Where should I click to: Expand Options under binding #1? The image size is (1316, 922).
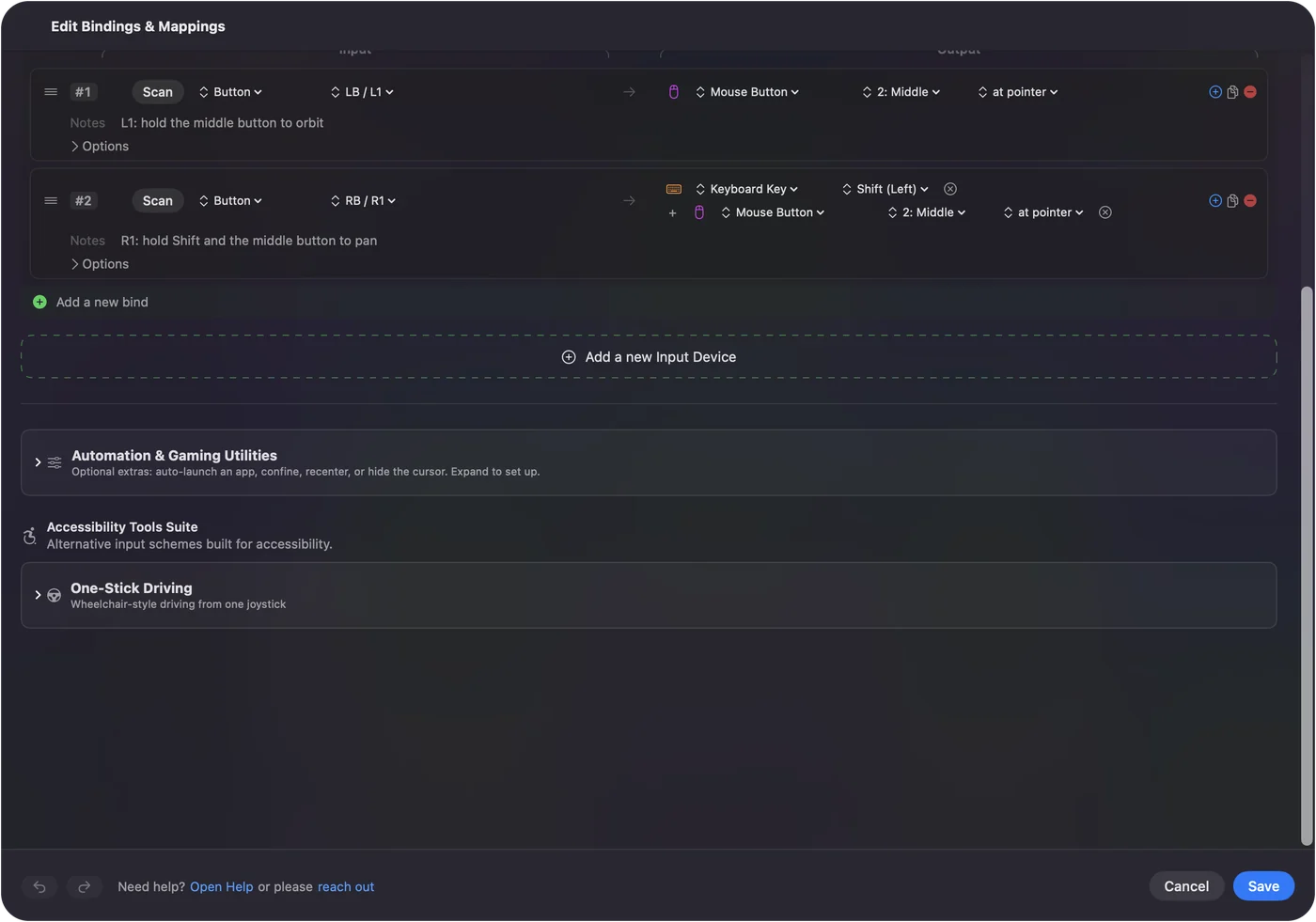pyautogui.click(x=100, y=147)
